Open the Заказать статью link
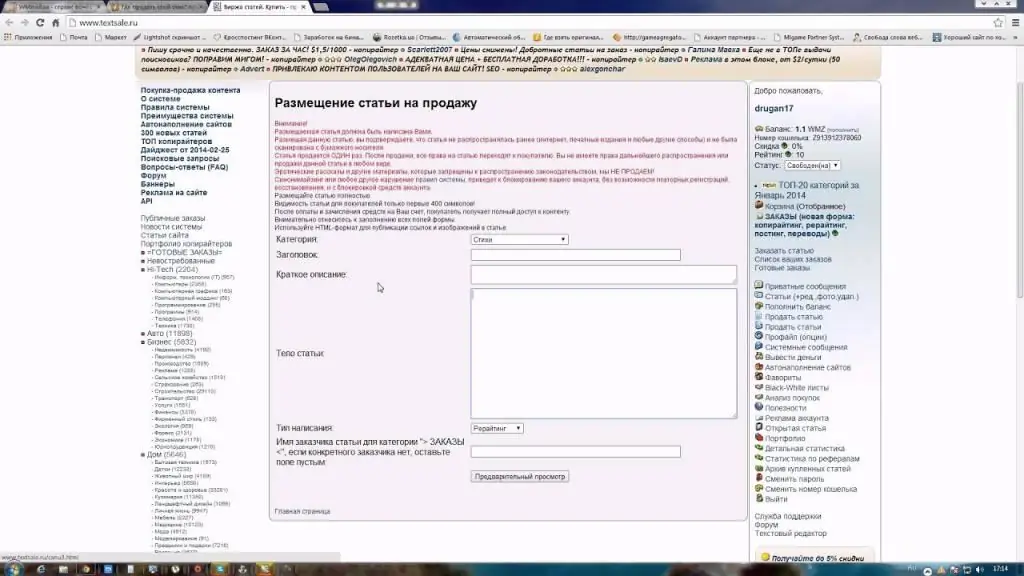This screenshot has height=576, width=1024. pos(784,251)
